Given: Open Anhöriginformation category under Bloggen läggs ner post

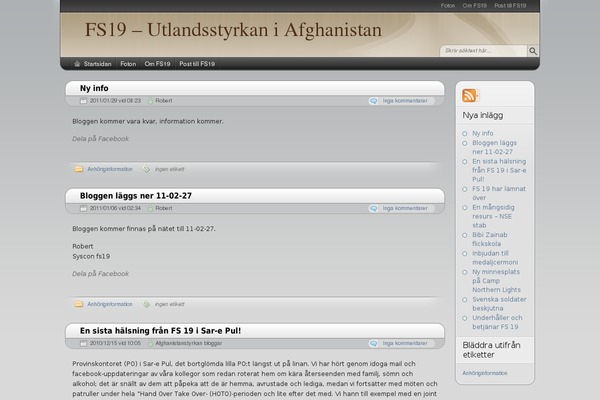Looking at the screenshot, I should pyautogui.click(x=110, y=304).
